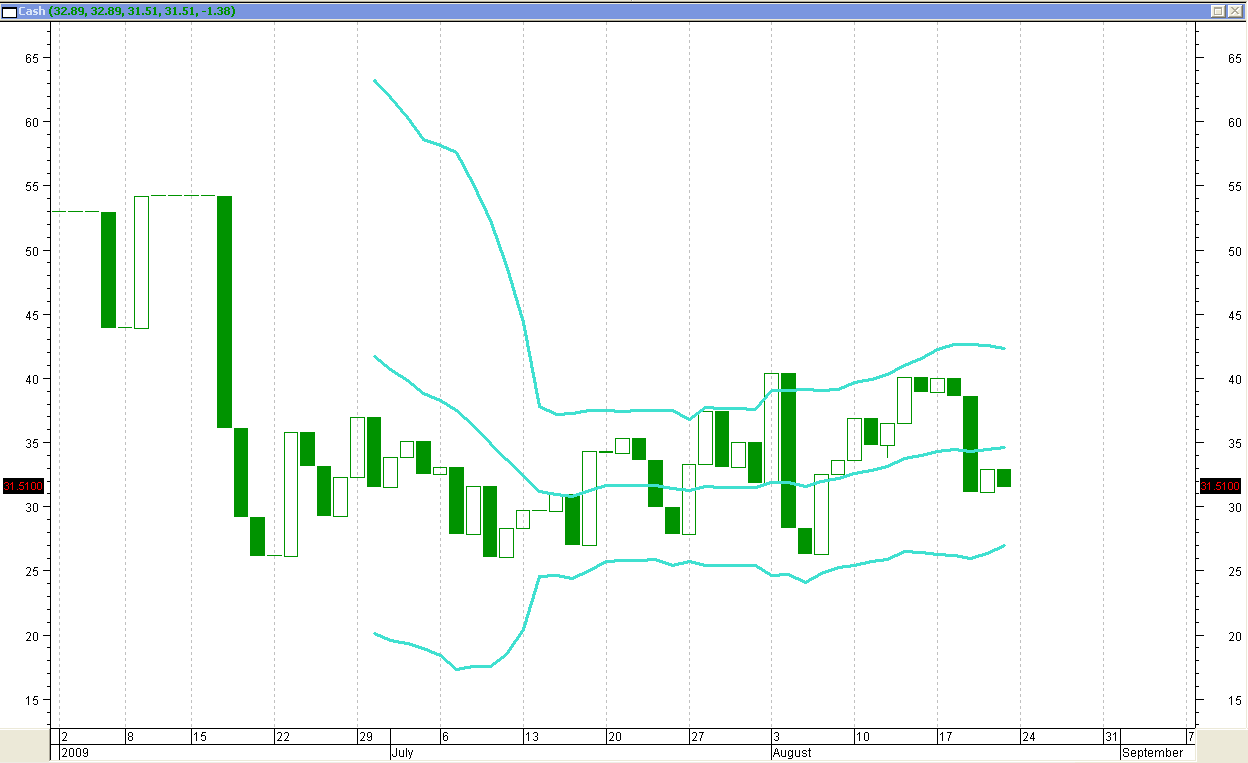Click the date 29 tick before July

(366, 737)
